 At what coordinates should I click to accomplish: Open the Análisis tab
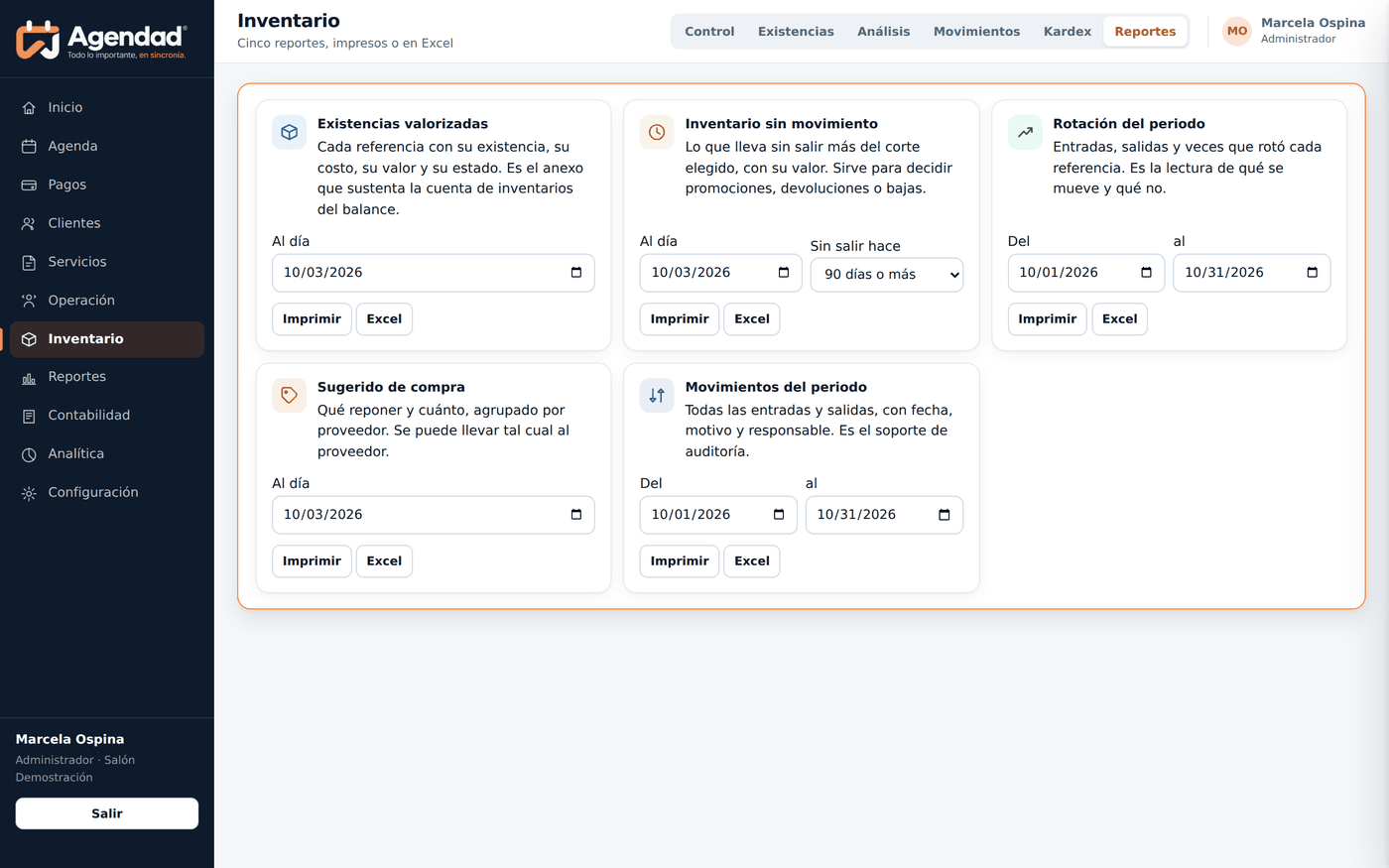tap(883, 32)
